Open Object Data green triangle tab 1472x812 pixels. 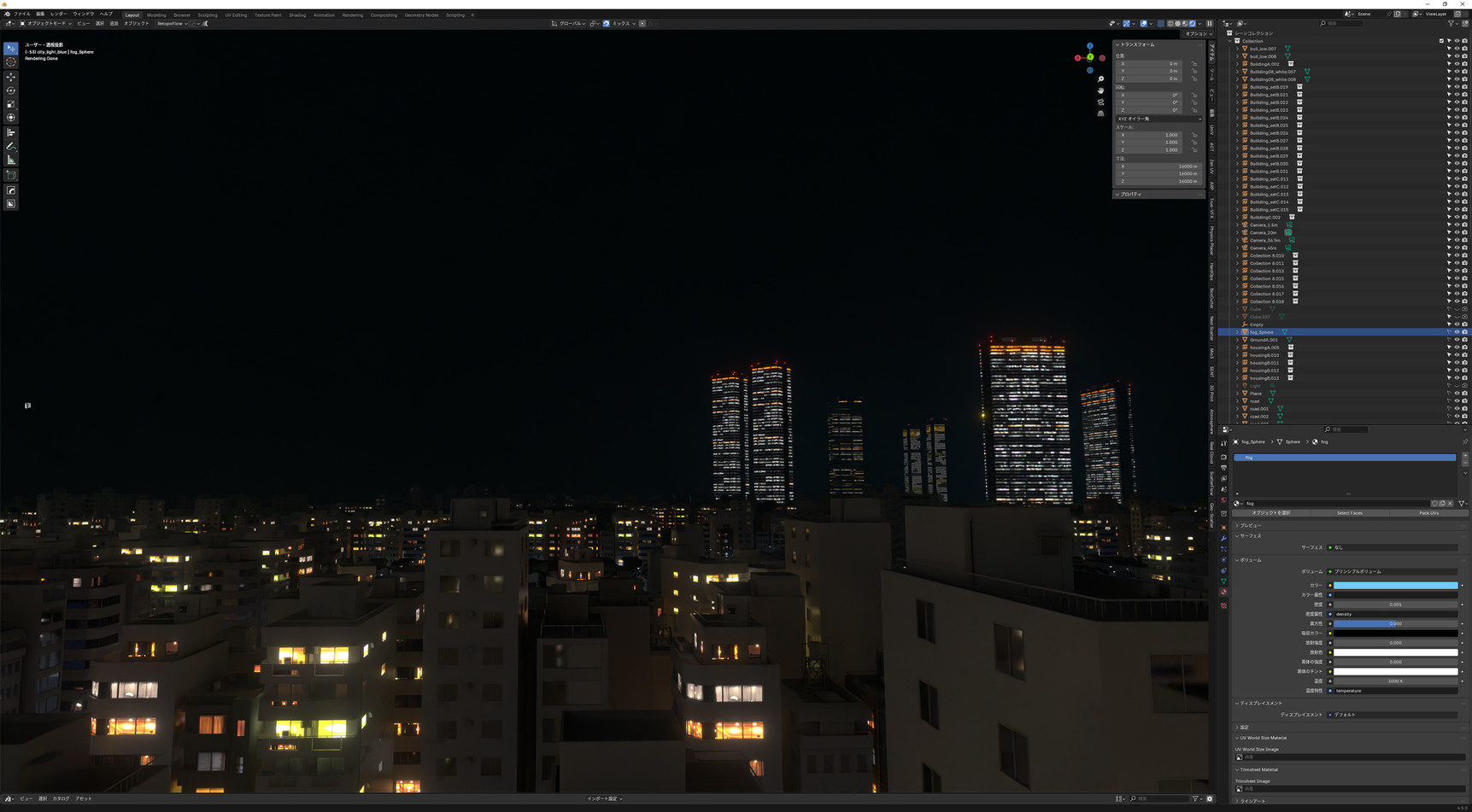[1223, 581]
